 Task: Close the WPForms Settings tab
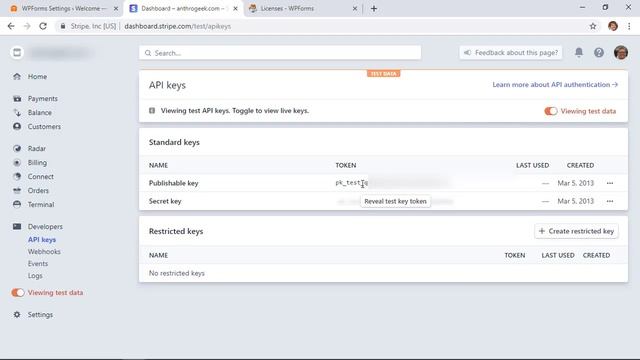pos(116,9)
